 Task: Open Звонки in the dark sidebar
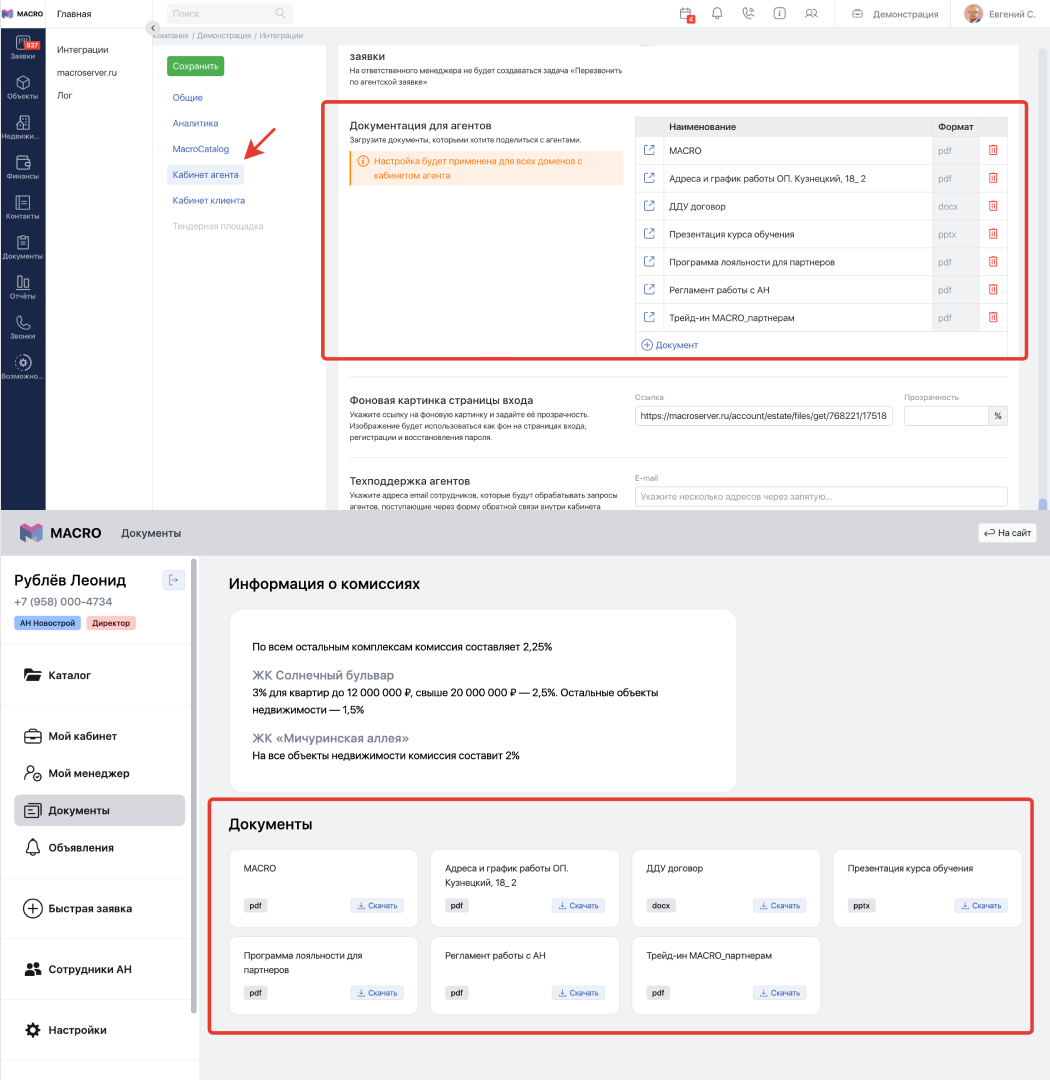[x=23, y=327]
